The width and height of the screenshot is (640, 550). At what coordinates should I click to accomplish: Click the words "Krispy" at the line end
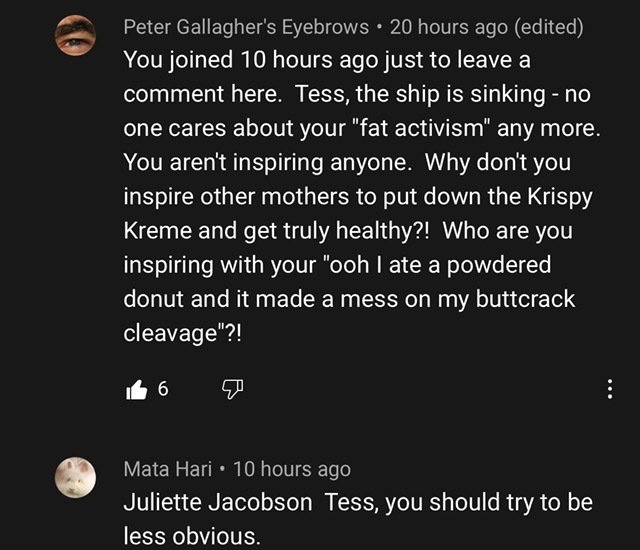click(x=560, y=197)
